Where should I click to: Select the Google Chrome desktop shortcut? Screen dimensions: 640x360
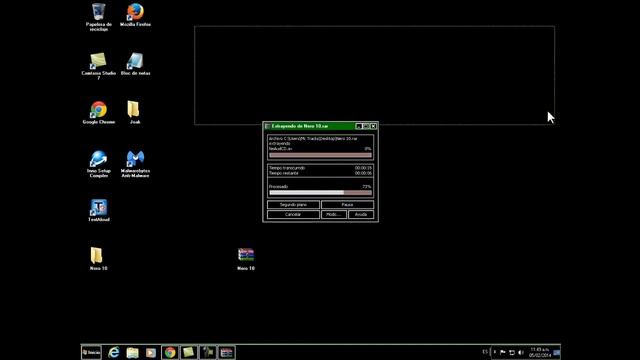(98, 112)
